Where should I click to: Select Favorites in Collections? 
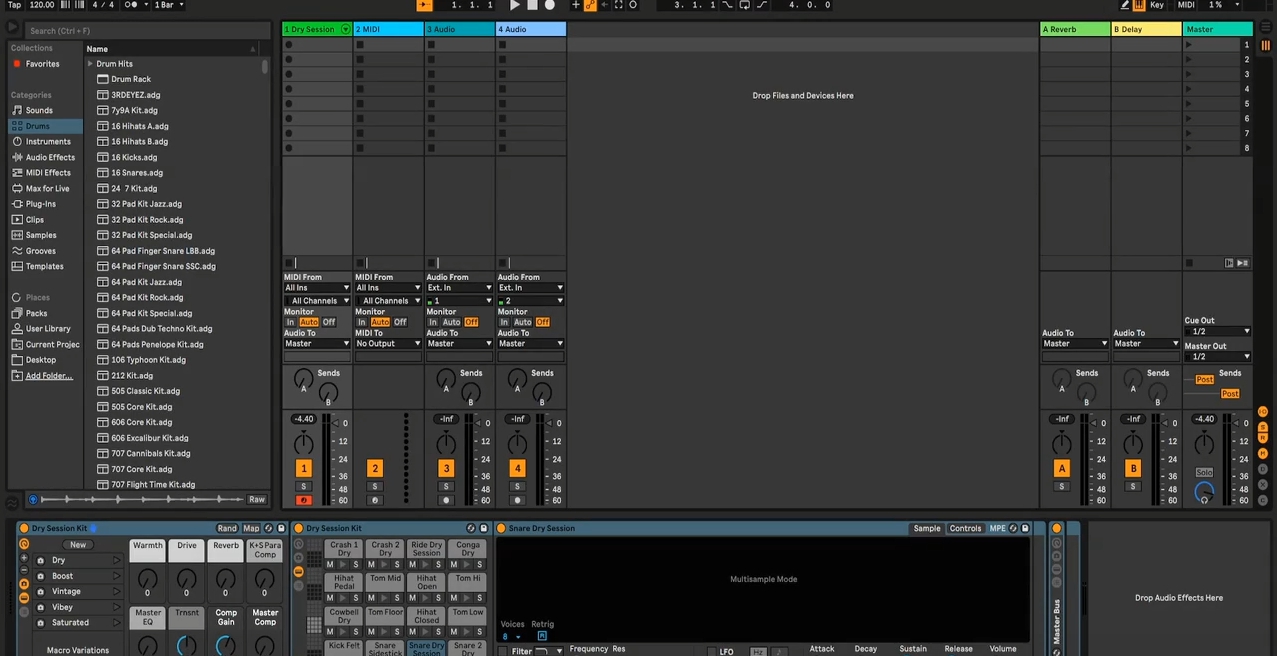pos(42,64)
